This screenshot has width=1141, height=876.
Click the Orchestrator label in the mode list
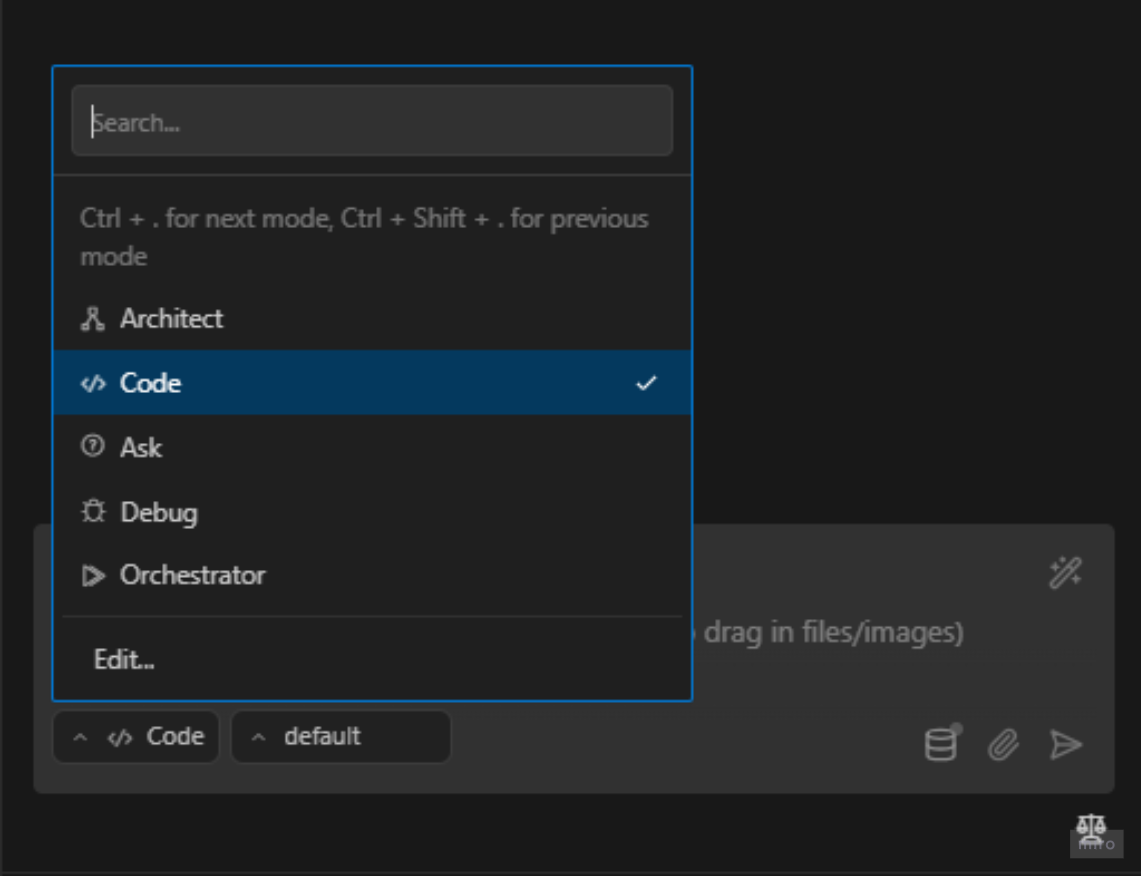pos(192,576)
